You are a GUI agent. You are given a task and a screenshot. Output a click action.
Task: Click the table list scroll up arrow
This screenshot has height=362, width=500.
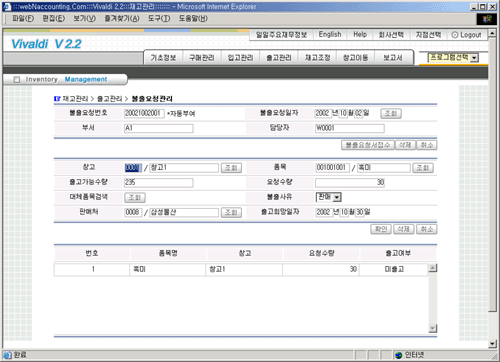pyautogui.click(x=433, y=268)
